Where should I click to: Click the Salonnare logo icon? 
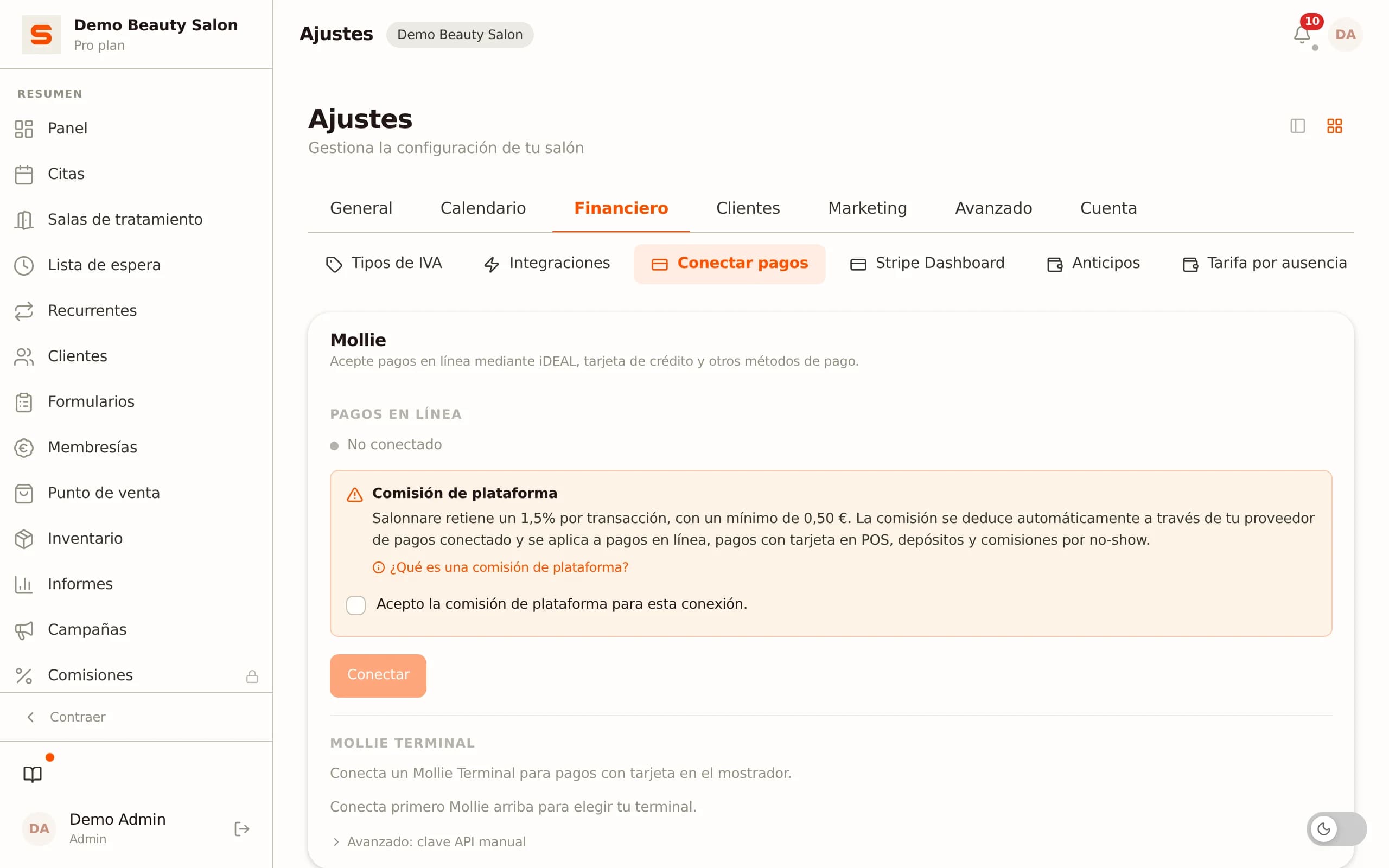pyautogui.click(x=41, y=34)
